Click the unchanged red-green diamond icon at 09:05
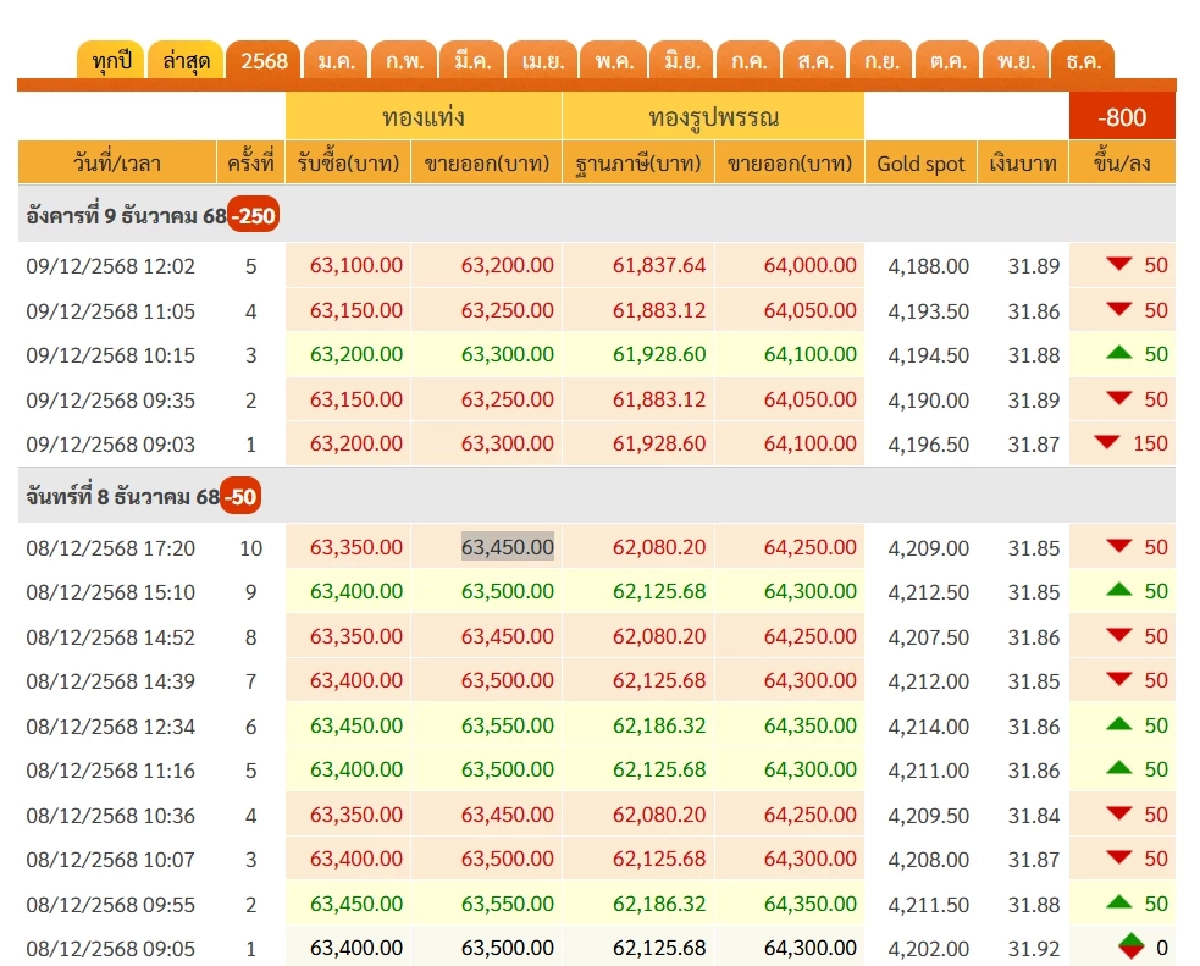This screenshot has width=1200, height=966. 1130,946
